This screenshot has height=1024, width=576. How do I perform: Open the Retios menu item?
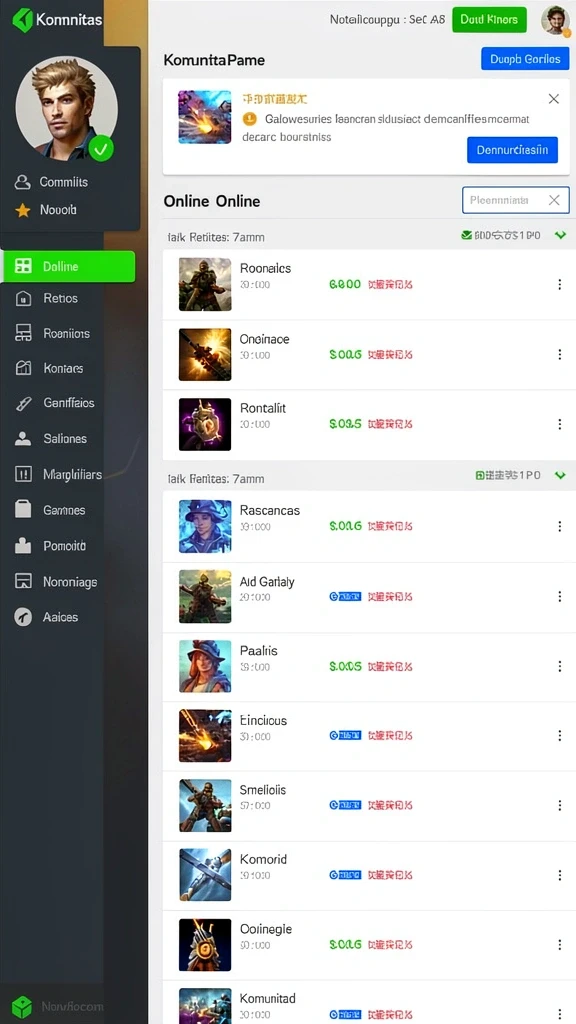(x=60, y=298)
